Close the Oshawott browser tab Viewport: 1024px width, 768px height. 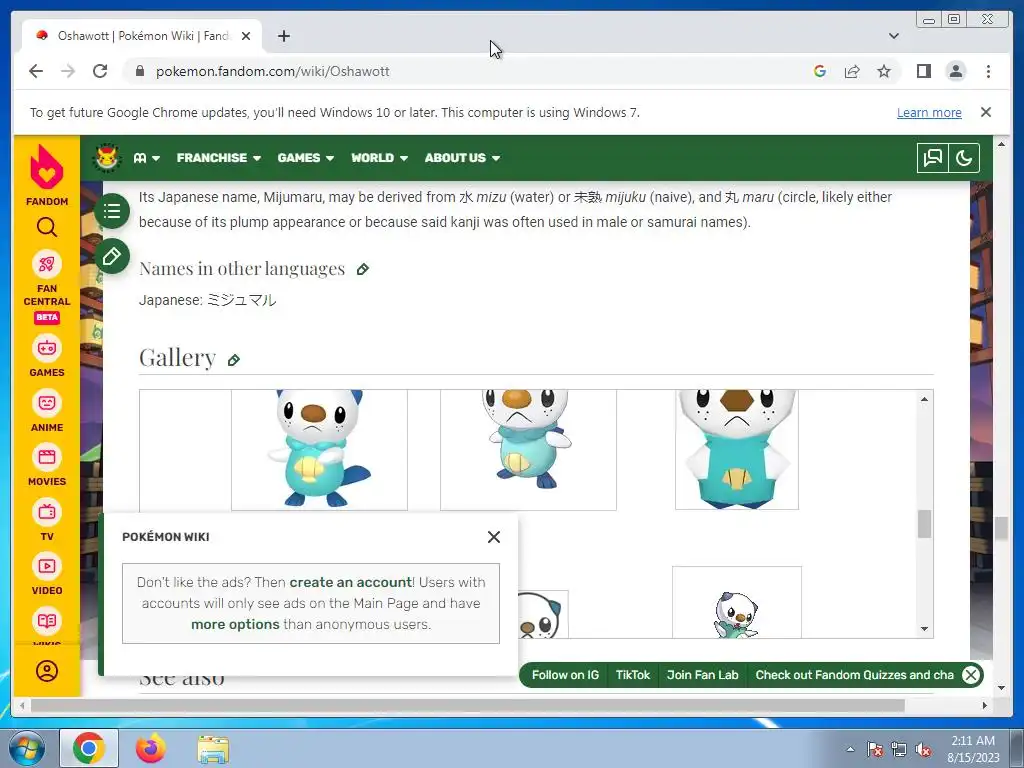pyautogui.click(x=246, y=36)
